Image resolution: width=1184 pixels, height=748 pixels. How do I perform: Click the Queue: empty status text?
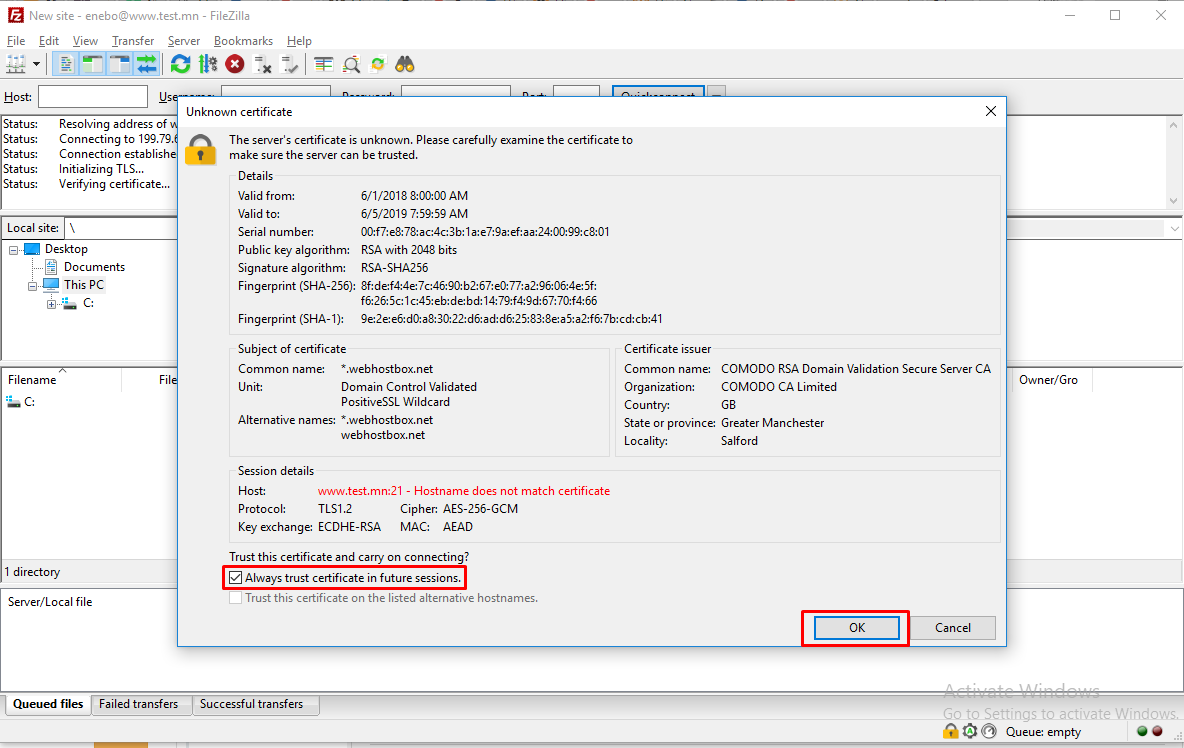tap(1043, 731)
